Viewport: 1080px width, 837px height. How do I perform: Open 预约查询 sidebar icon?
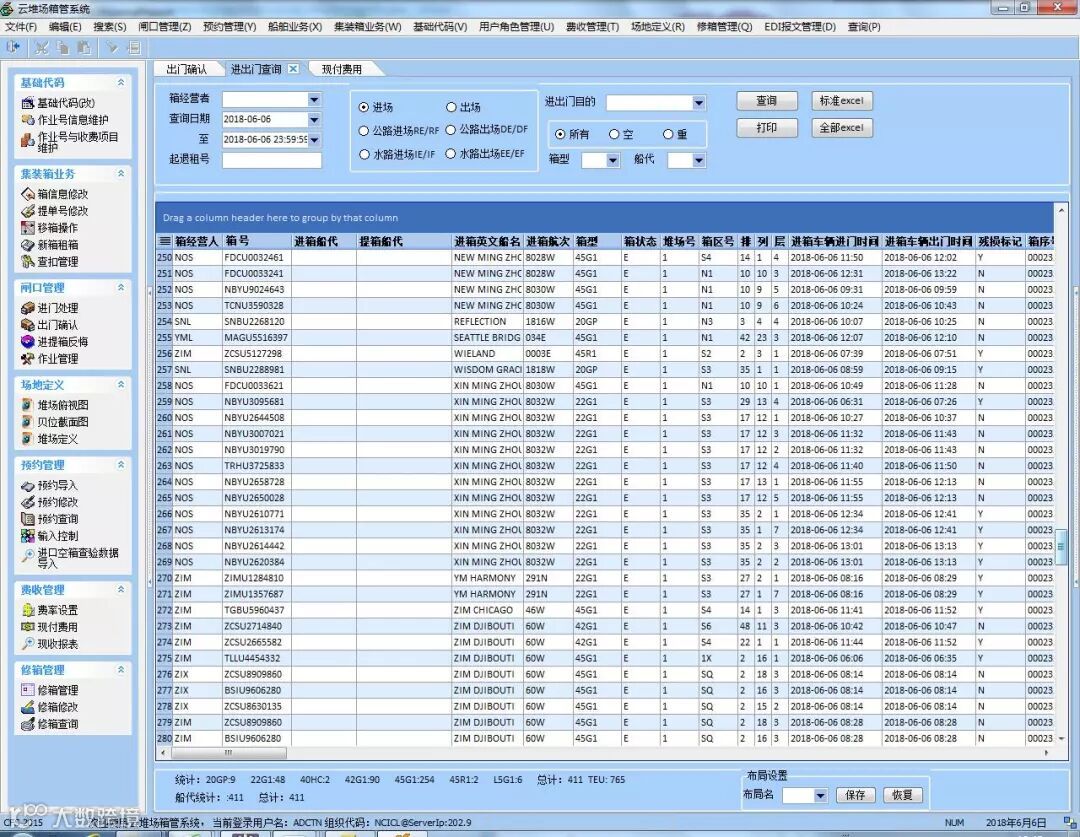(28, 519)
